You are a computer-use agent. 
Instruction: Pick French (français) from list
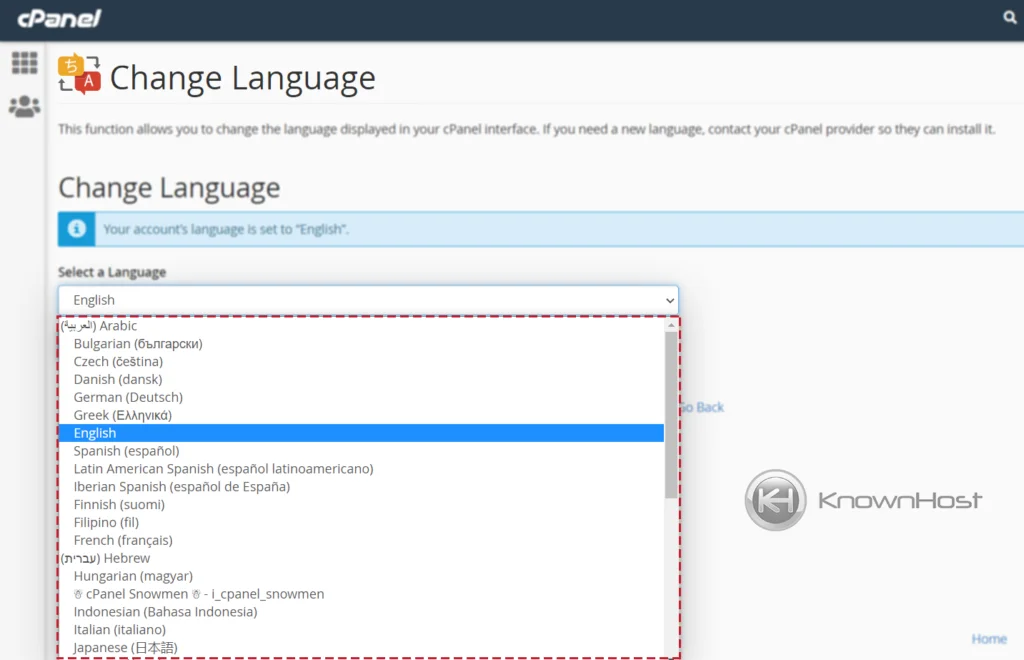pos(361,540)
